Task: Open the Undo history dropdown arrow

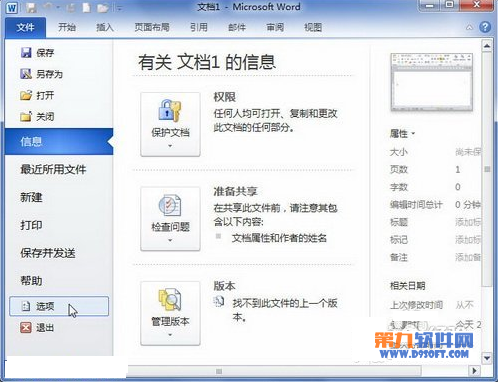Action: click(58, 7)
